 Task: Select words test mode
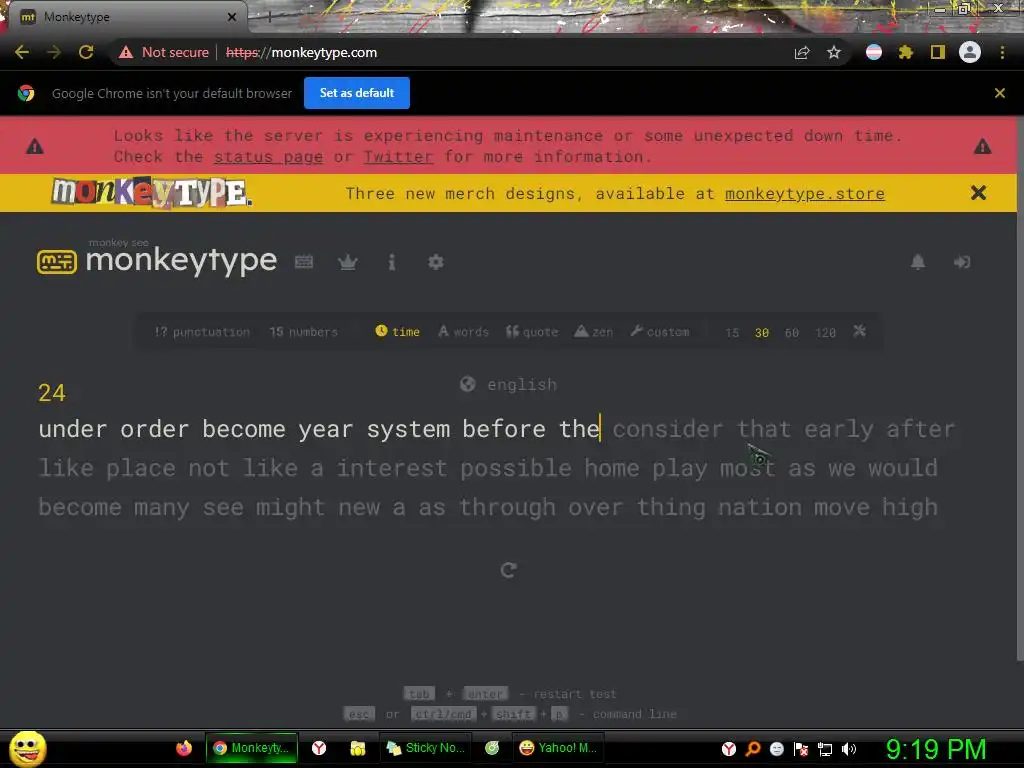[463, 332]
